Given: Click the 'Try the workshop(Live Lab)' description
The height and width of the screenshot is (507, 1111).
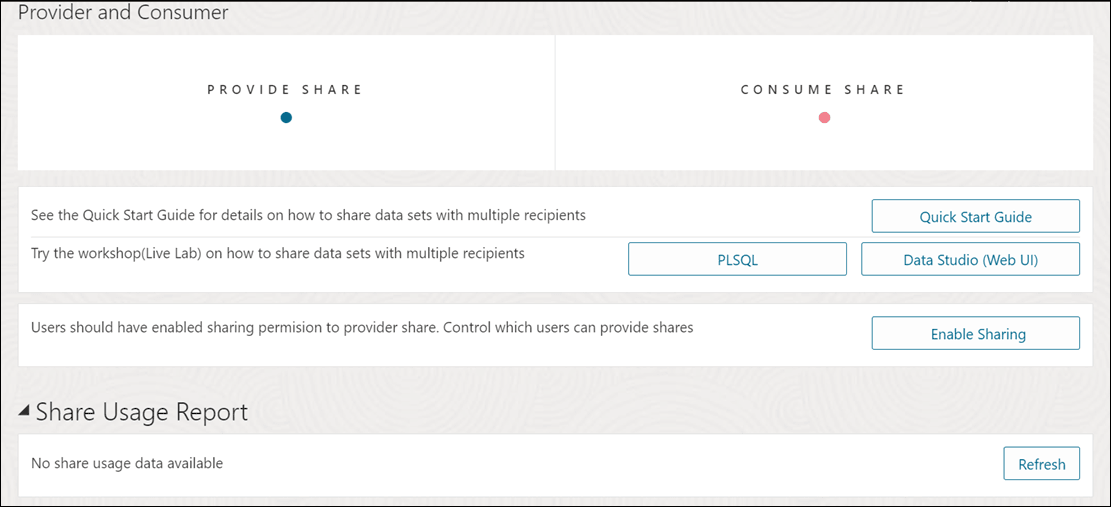Looking at the screenshot, I should [x=278, y=254].
